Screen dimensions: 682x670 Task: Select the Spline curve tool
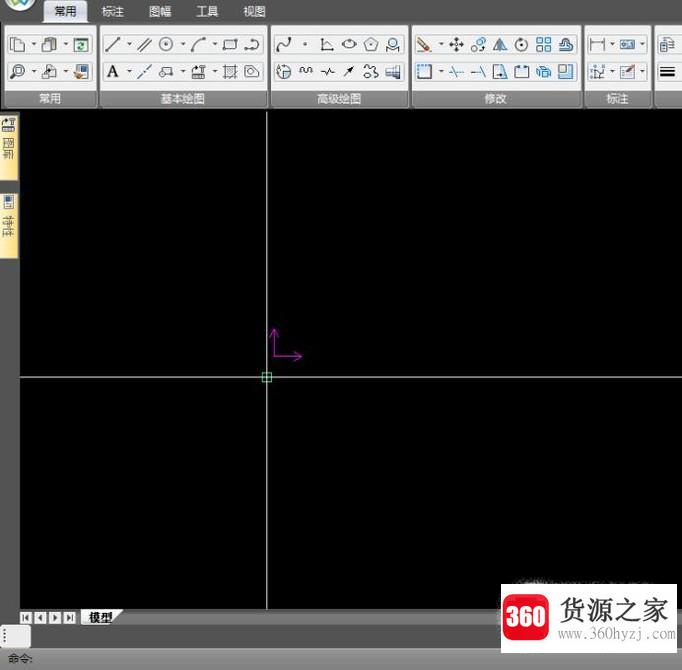pyautogui.click(x=284, y=44)
